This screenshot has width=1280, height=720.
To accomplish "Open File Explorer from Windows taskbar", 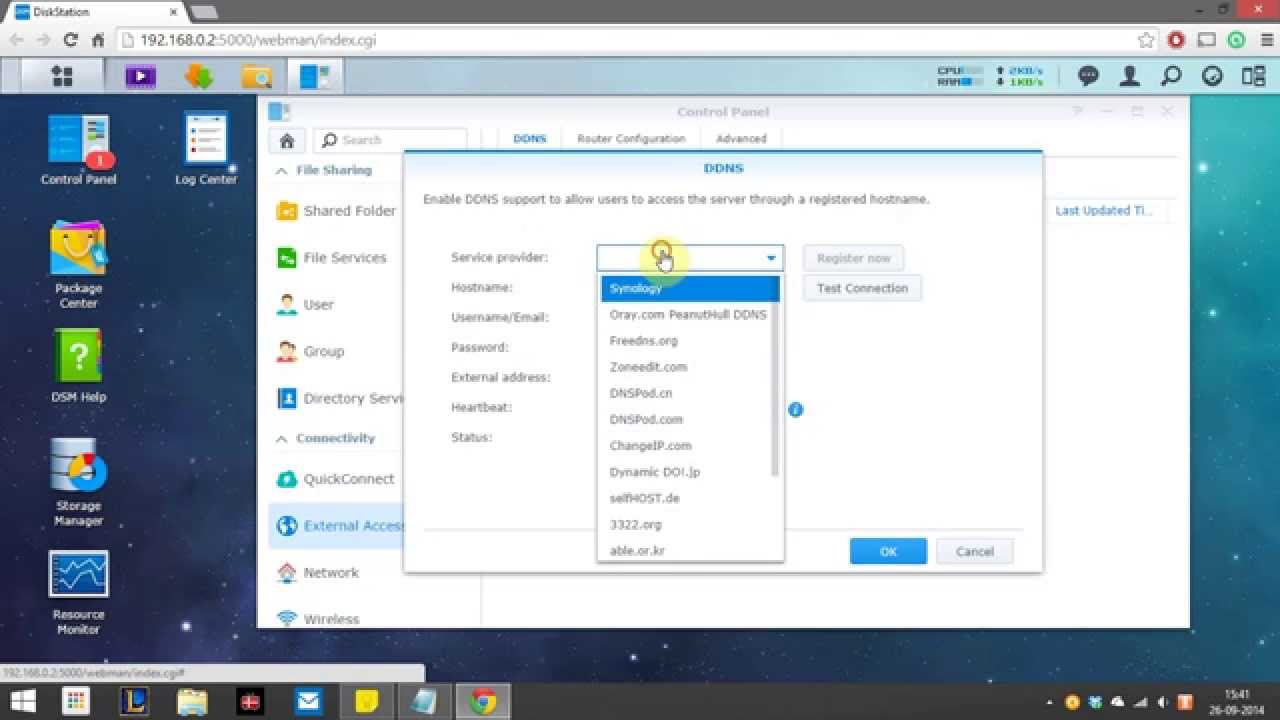I will point(192,701).
